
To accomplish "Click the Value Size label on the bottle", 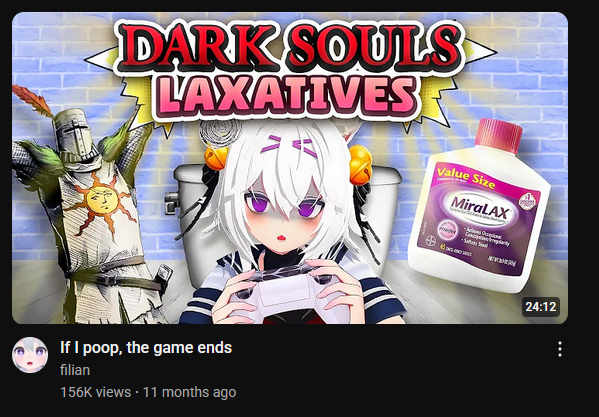I will (466, 178).
